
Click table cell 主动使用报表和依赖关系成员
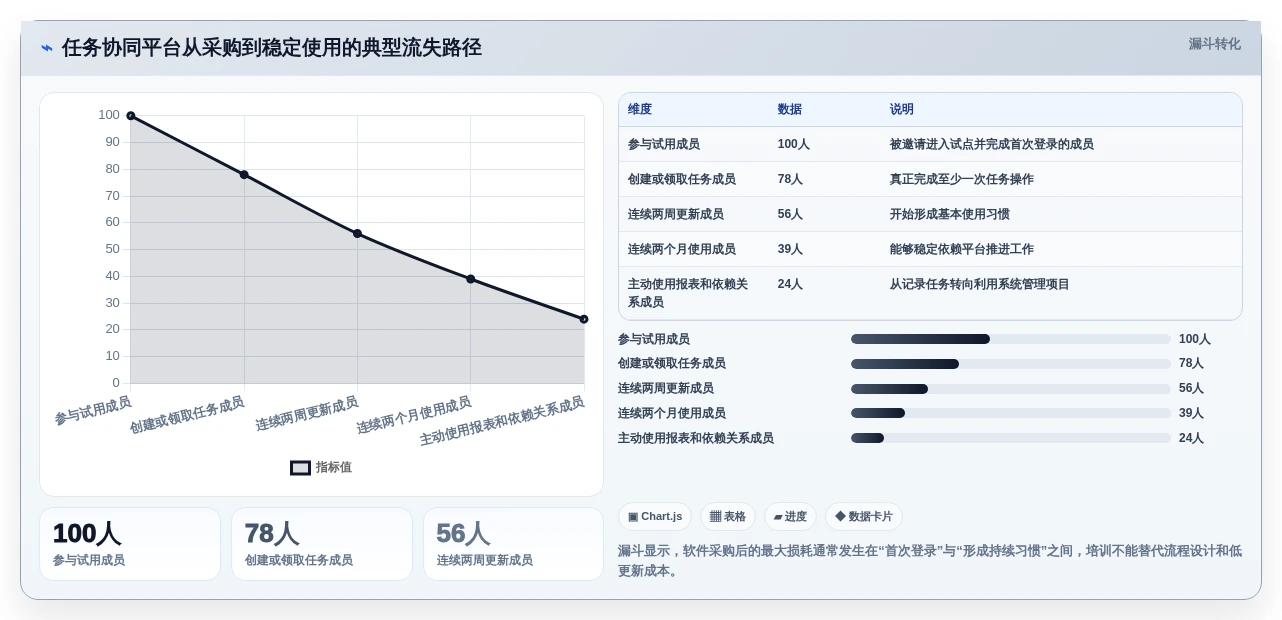click(688, 293)
